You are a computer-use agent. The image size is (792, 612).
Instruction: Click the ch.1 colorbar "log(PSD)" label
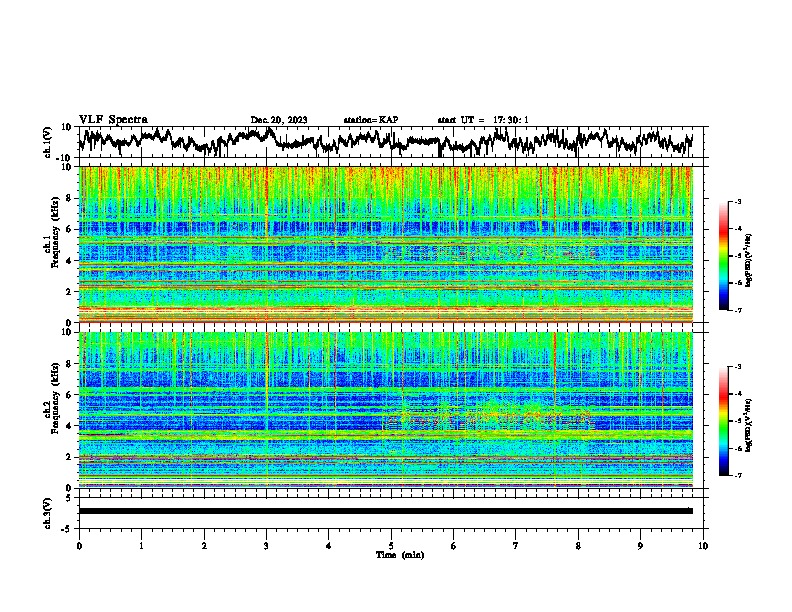coord(749,260)
